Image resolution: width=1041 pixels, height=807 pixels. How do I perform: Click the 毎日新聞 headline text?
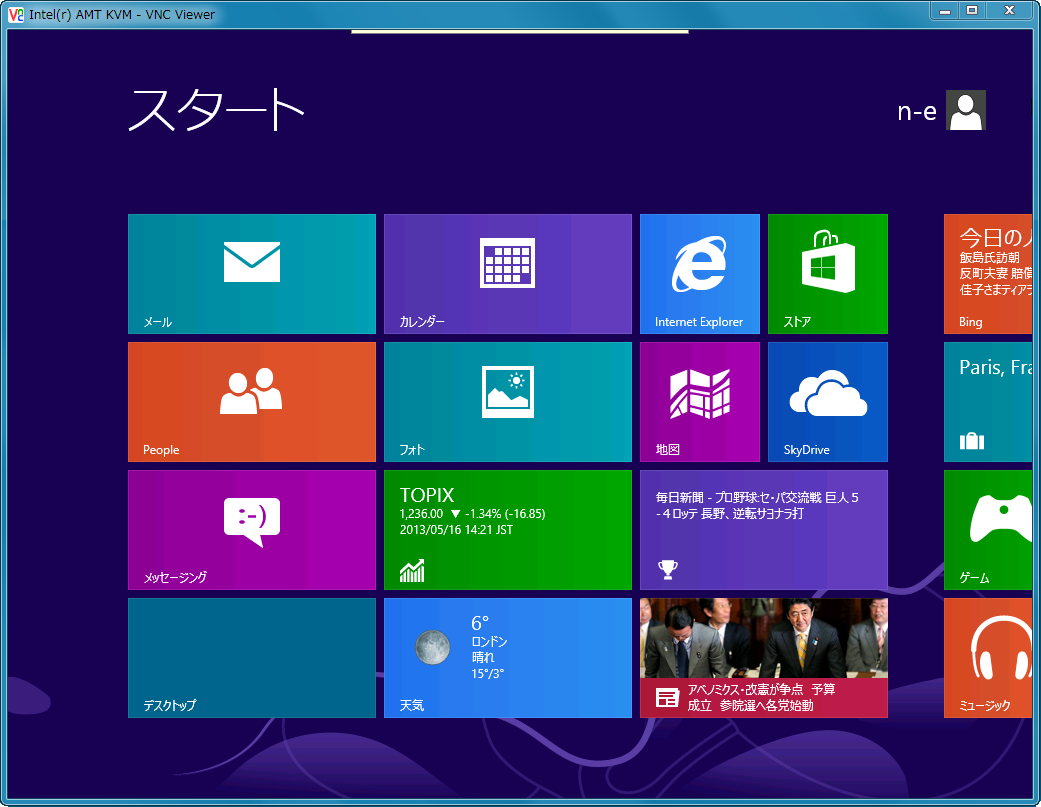pyautogui.click(x=757, y=505)
